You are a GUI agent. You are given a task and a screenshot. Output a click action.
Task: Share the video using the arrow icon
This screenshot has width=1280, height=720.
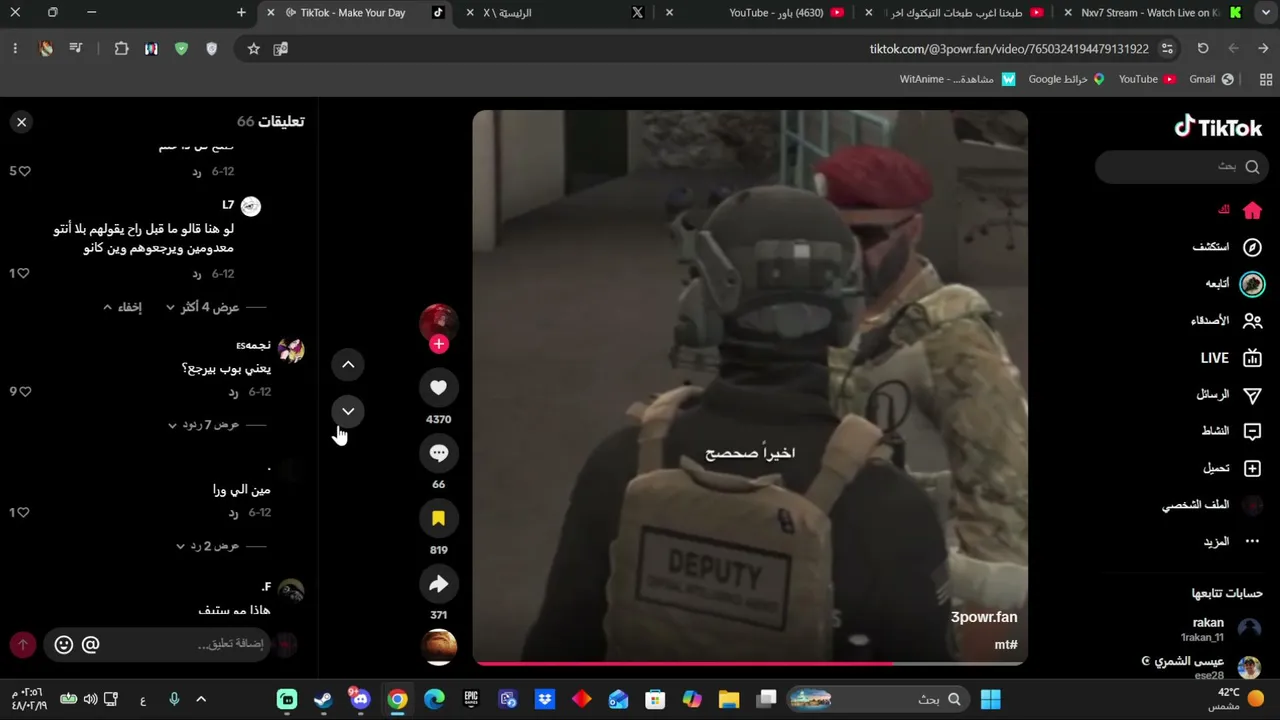coord(438,584)
